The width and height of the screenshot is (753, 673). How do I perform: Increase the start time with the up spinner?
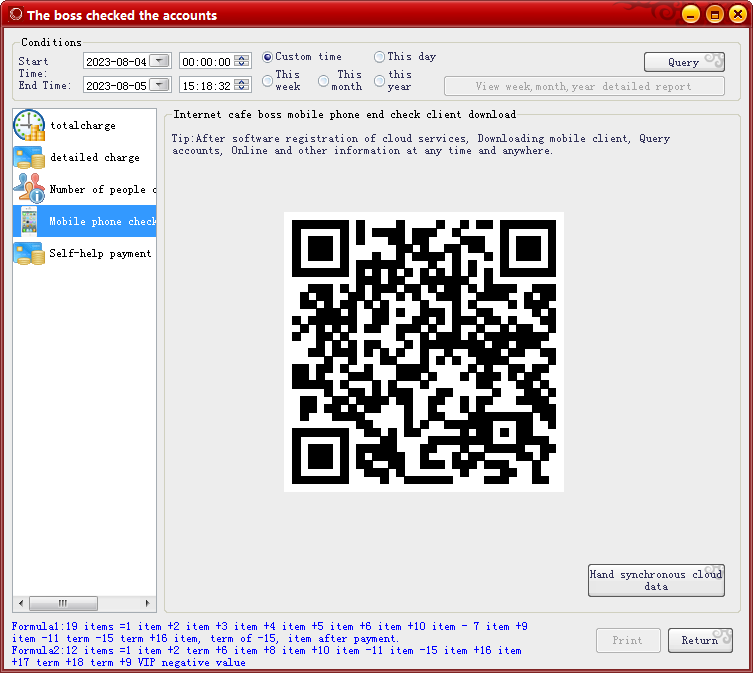point(242,58)
